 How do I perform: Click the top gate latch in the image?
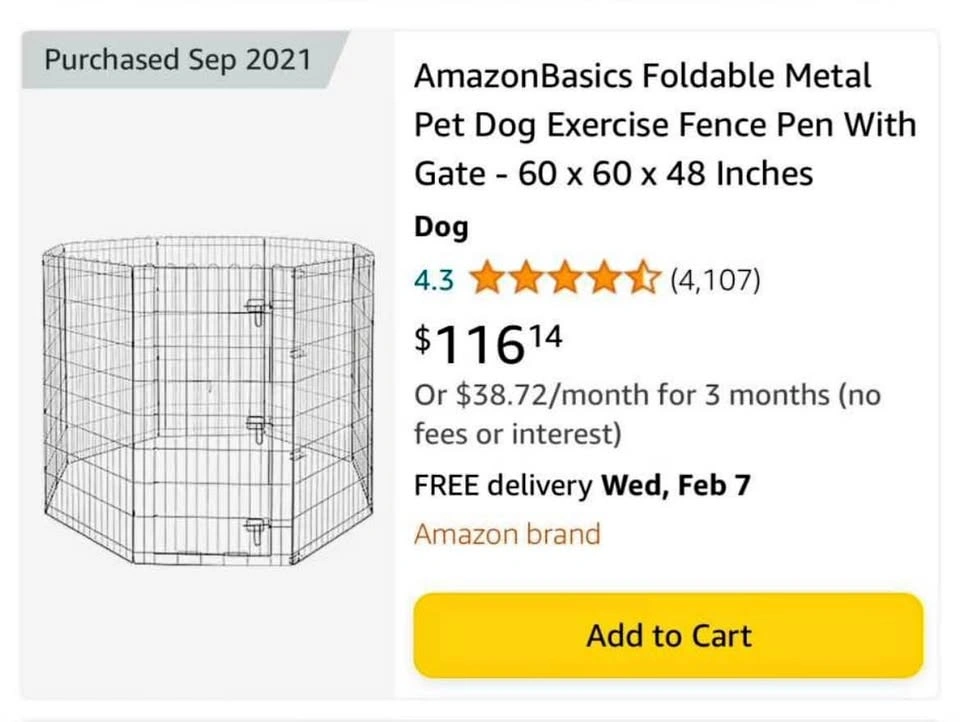tap(258, 313)
